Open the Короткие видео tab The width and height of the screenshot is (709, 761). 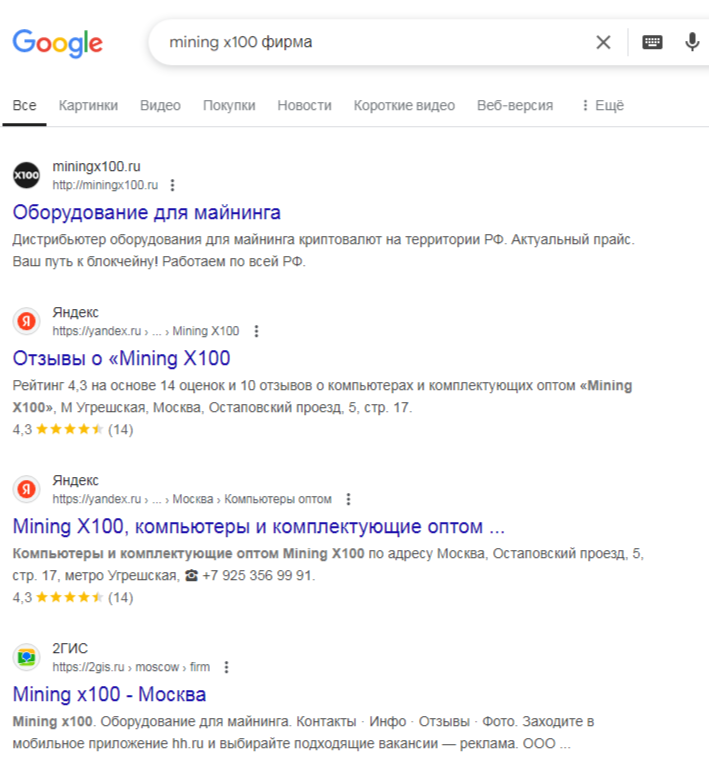(404, 105)
